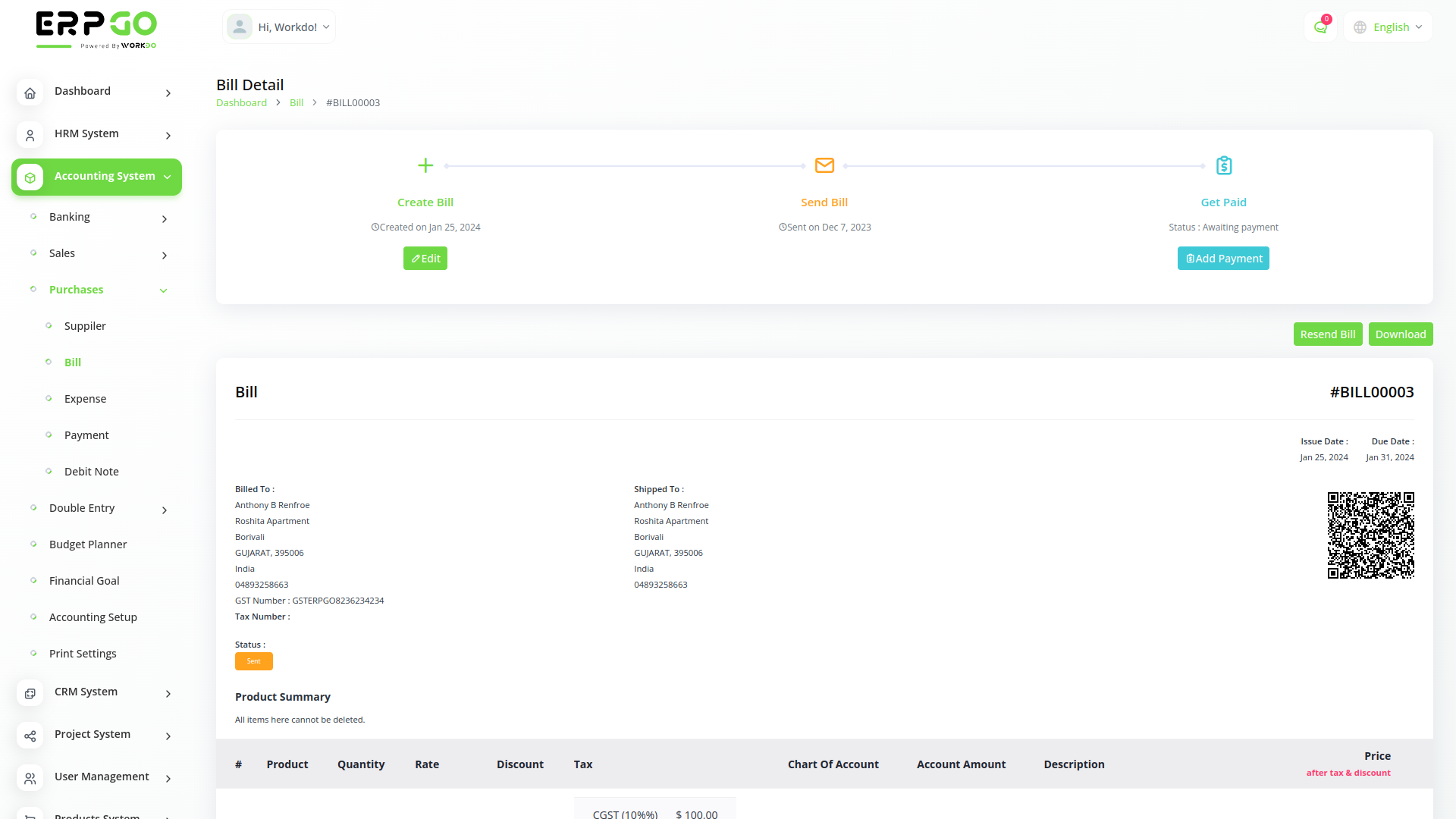Click the Dashboard home icon
The image size is (1456, 819).
pos(30,93)
